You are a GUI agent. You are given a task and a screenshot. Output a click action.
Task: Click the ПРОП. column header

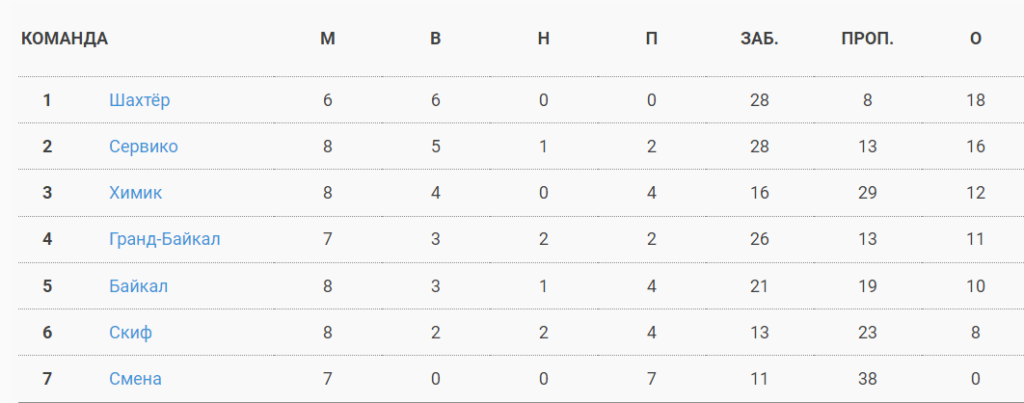coord(867,39)
